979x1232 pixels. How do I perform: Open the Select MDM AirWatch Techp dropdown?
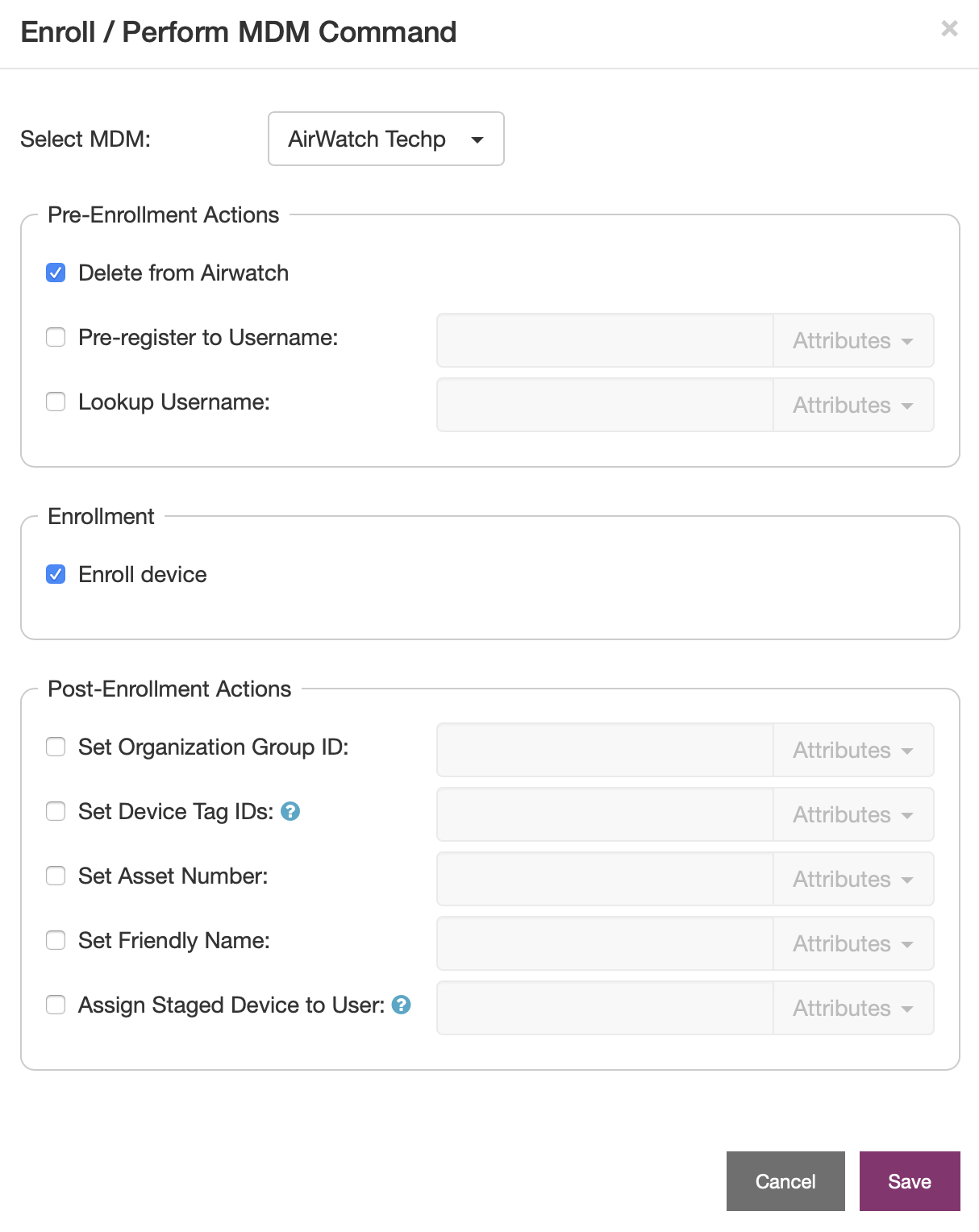pos(386,139)
